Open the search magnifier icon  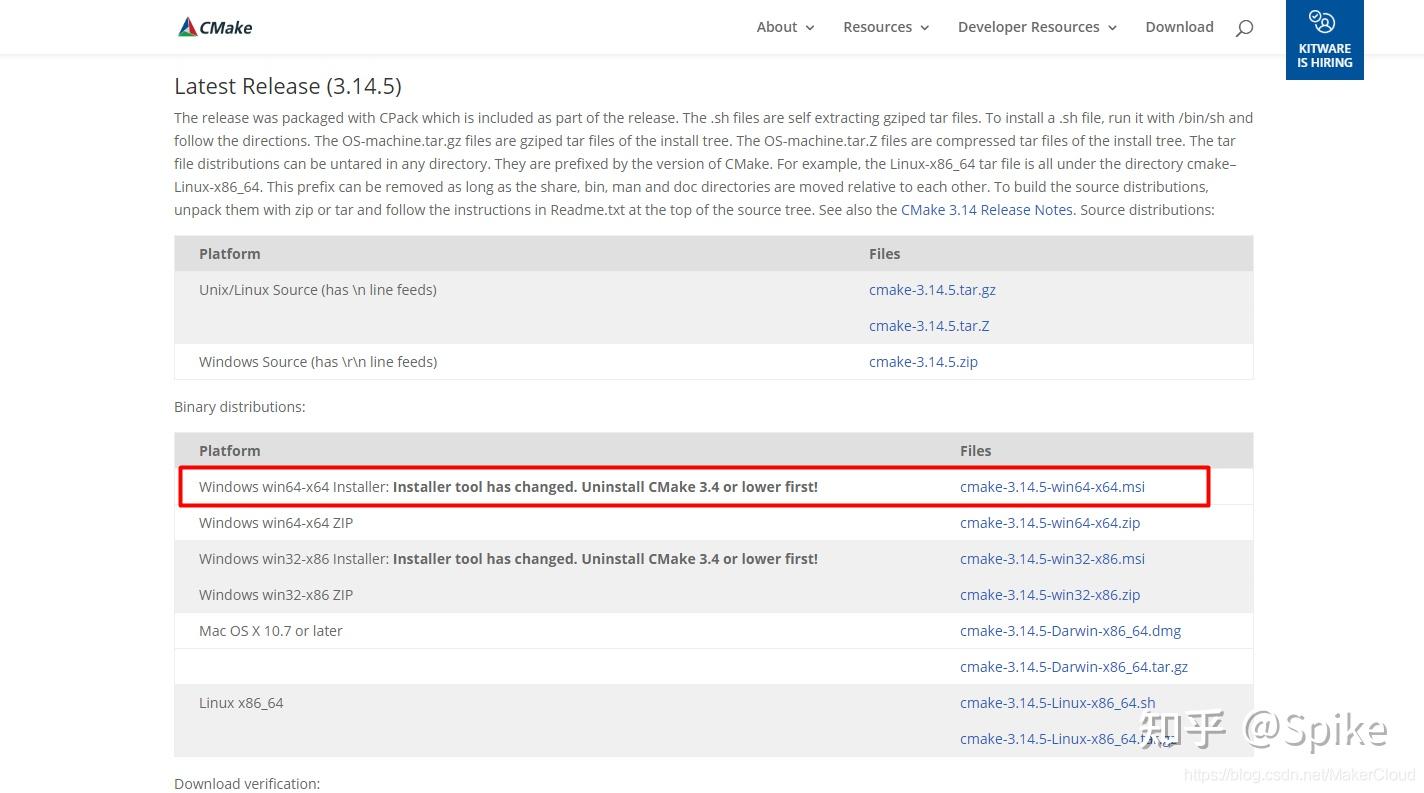tap(1244, 28)
